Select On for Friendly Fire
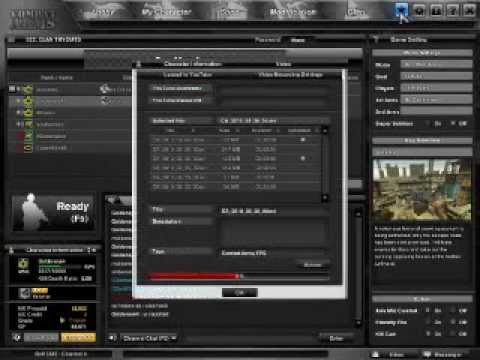480x360 pixels. 428,322
